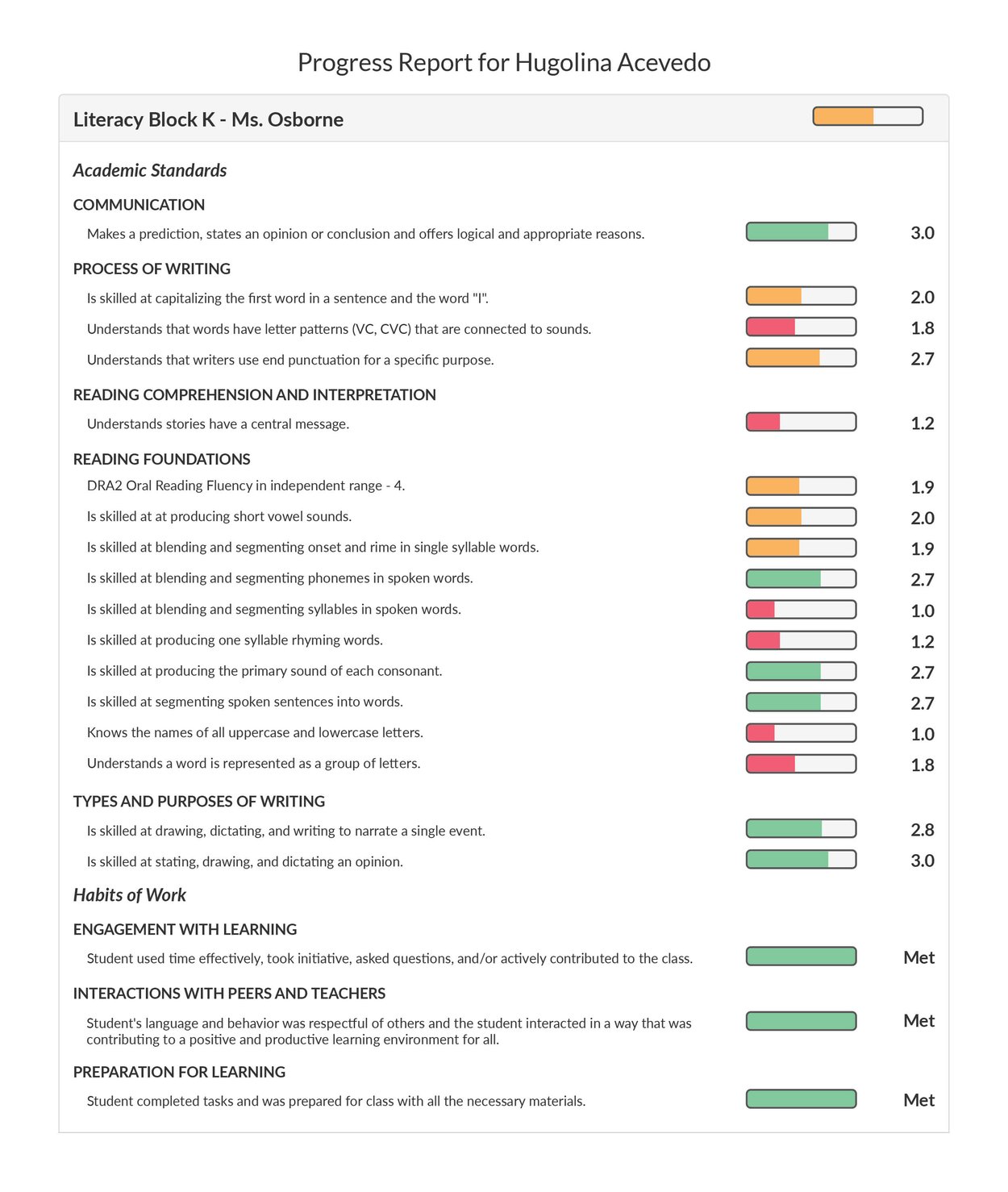Select the Met label for Preparation for Learning

coord(918,1099)
